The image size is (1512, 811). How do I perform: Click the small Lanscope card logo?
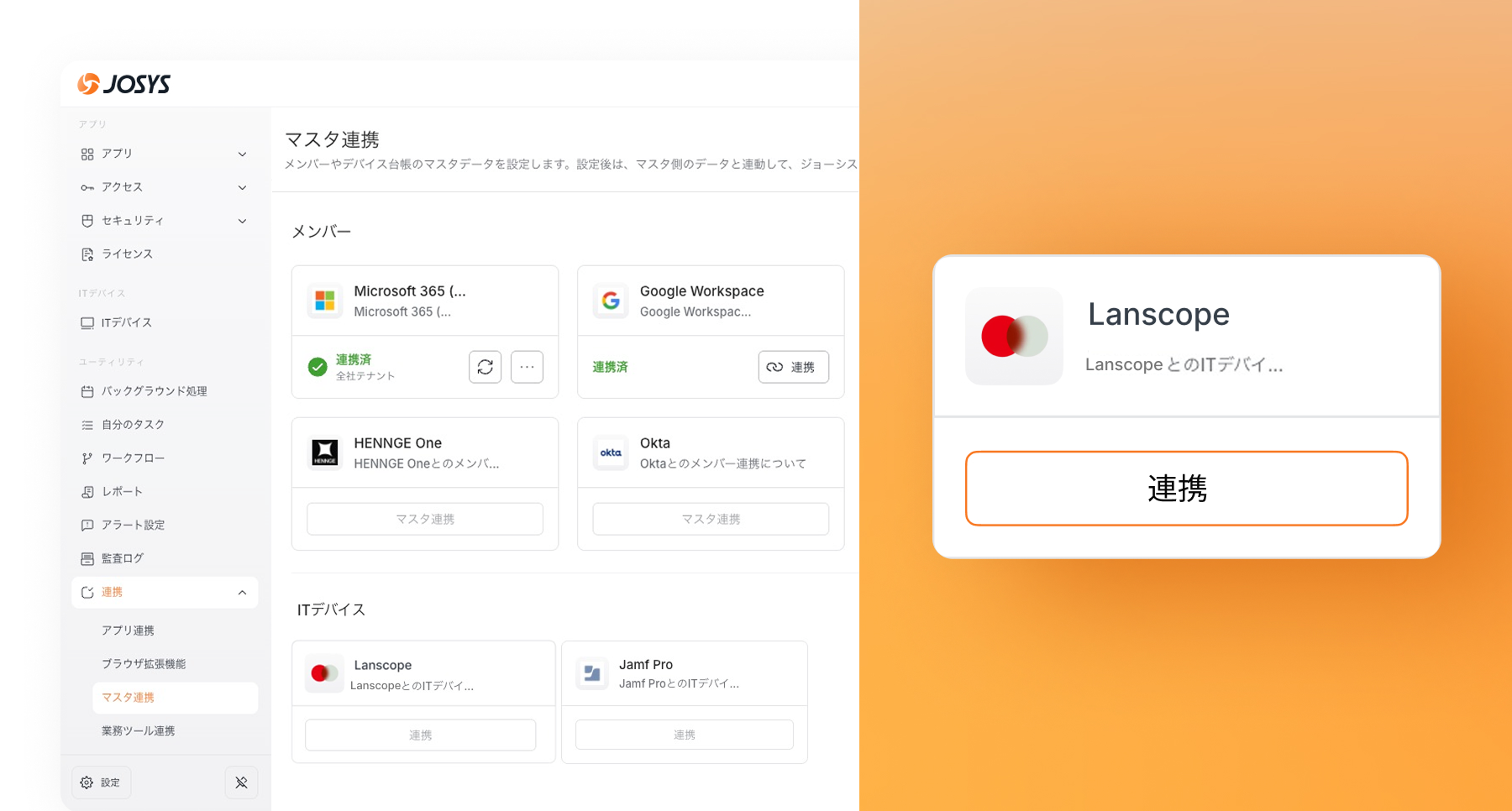[324, 673]
